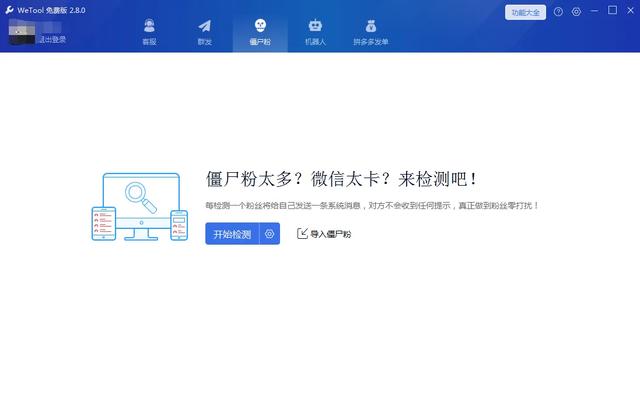Screen dimensions: 640x407
Task: Go to the 拼多多发单 tab
Action: coord(371,32)
